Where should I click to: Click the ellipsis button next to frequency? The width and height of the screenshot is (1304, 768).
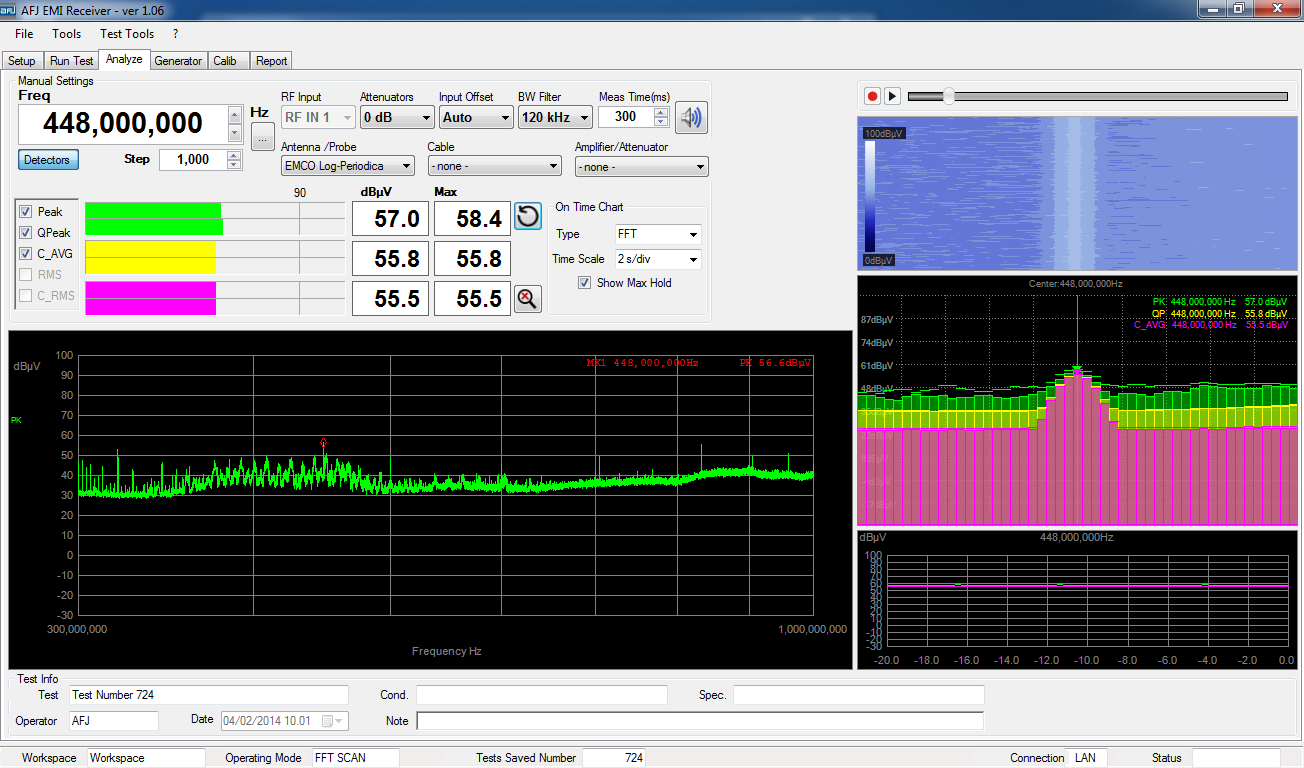tap(261, 139)
